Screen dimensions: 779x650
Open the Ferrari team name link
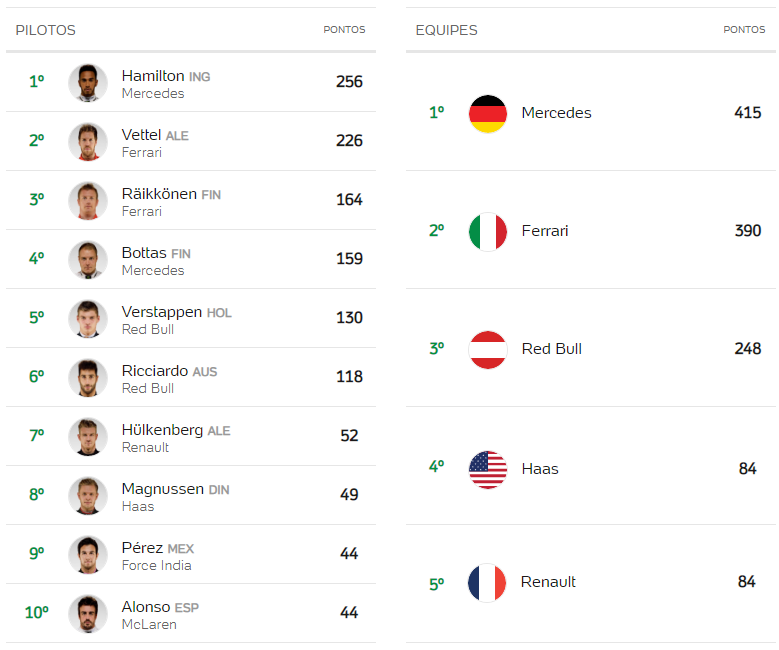pos(545,231)
